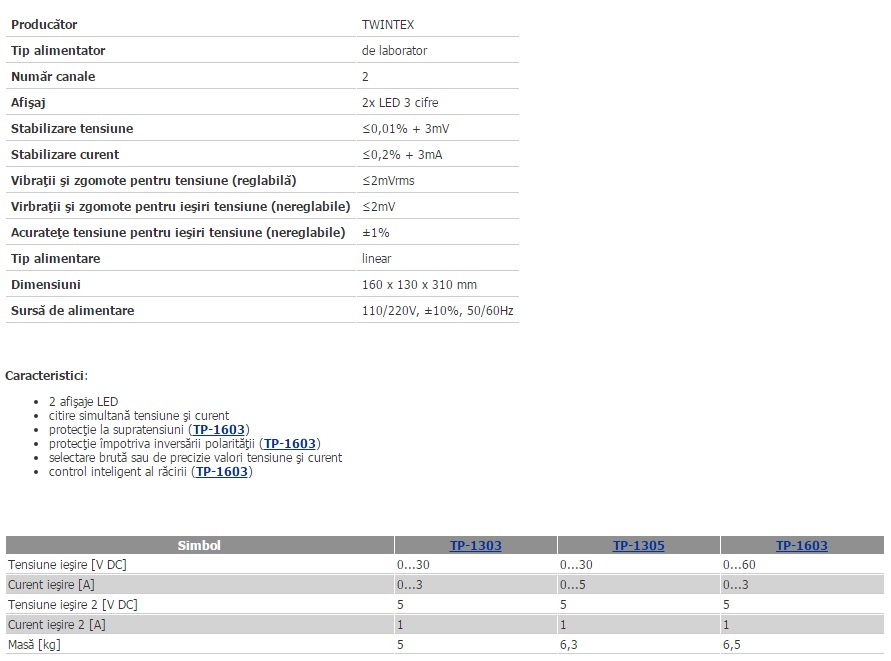Select the '110/220V, ±10%, 50/60Hz' value
Screen dimensions: 891x661
(x=438, y=311)
